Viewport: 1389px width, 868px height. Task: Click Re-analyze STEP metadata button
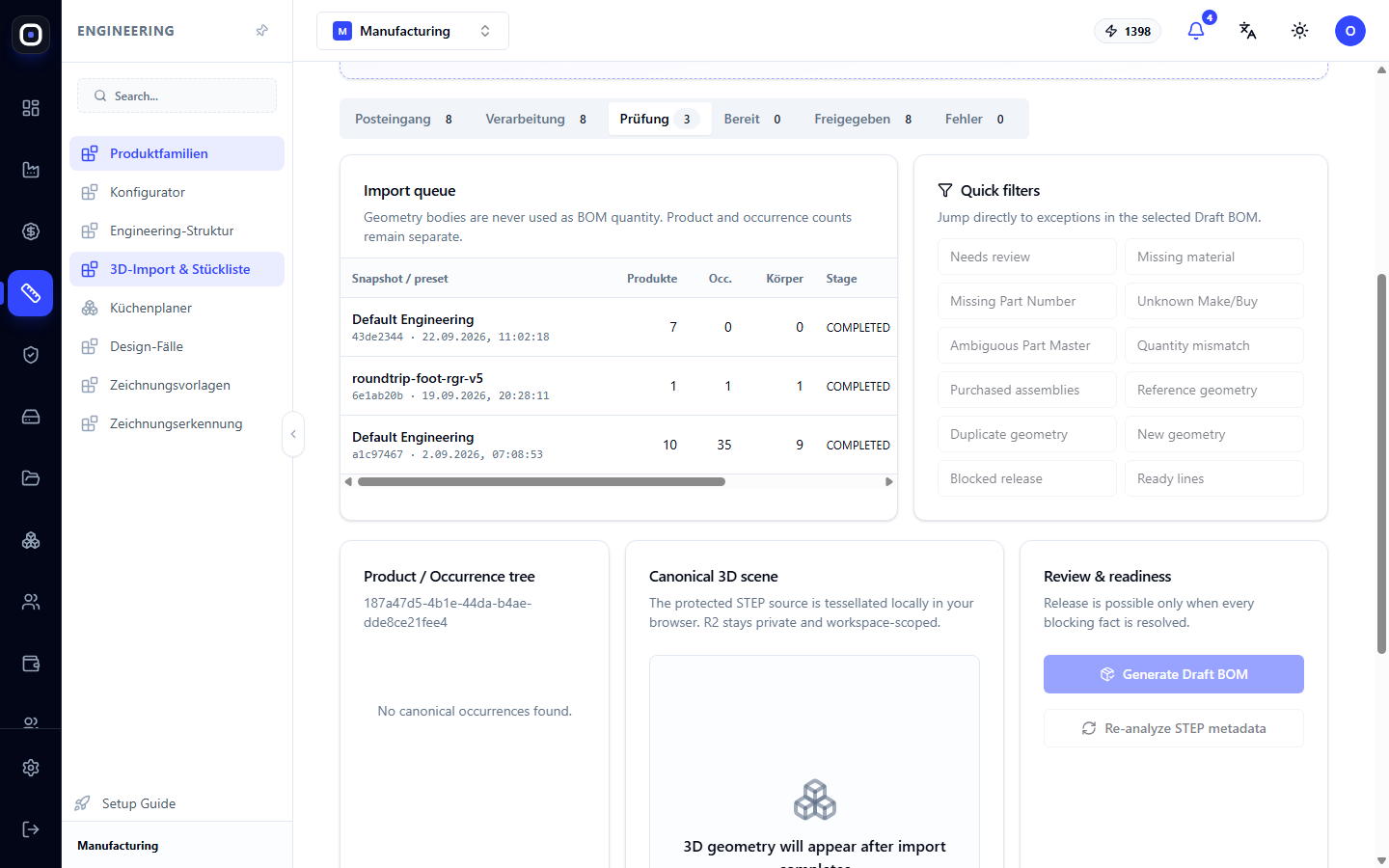pos(1174,728)
